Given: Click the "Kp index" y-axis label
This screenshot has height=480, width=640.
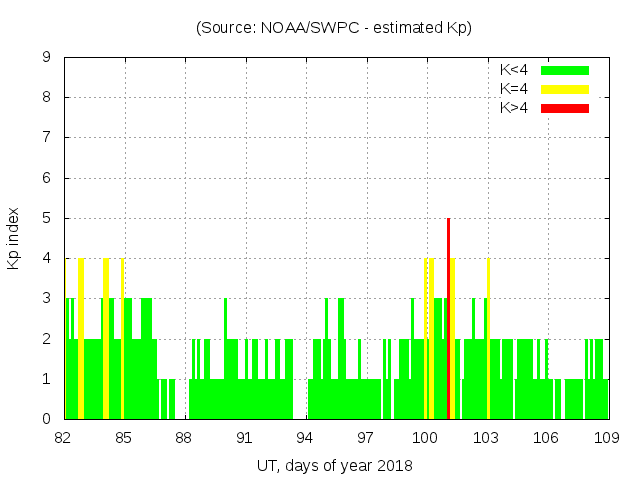Looking at the screenshot, I should click(x=14, y=238).
